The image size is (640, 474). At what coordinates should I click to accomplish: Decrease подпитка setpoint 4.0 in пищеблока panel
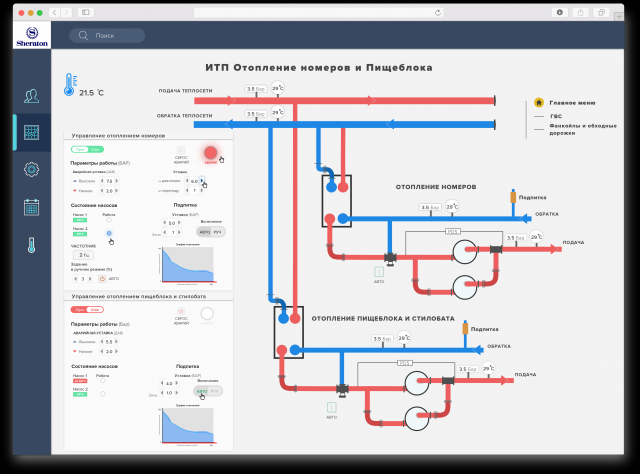[x=162, y=383]
